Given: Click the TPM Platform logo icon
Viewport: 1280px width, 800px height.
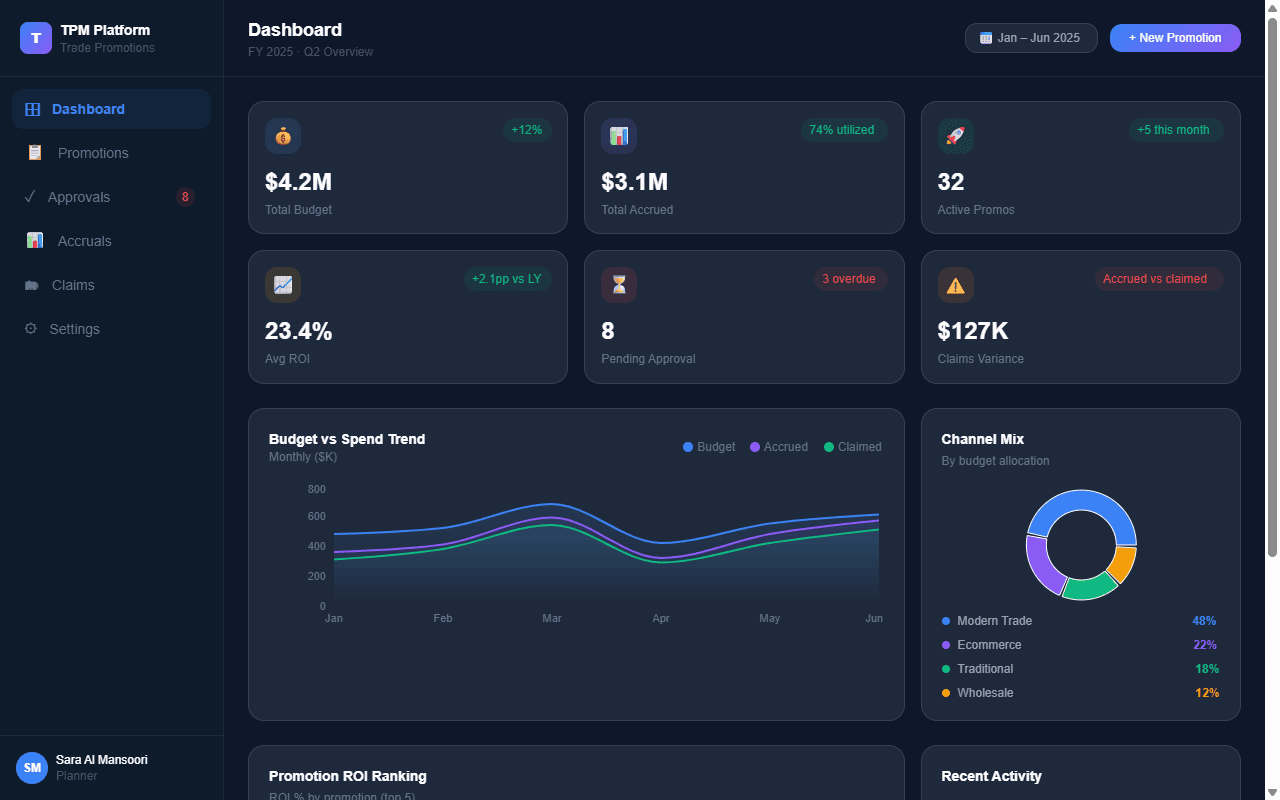Looking at the screenshot, I should pyautogui.click(x=36, y=38).
